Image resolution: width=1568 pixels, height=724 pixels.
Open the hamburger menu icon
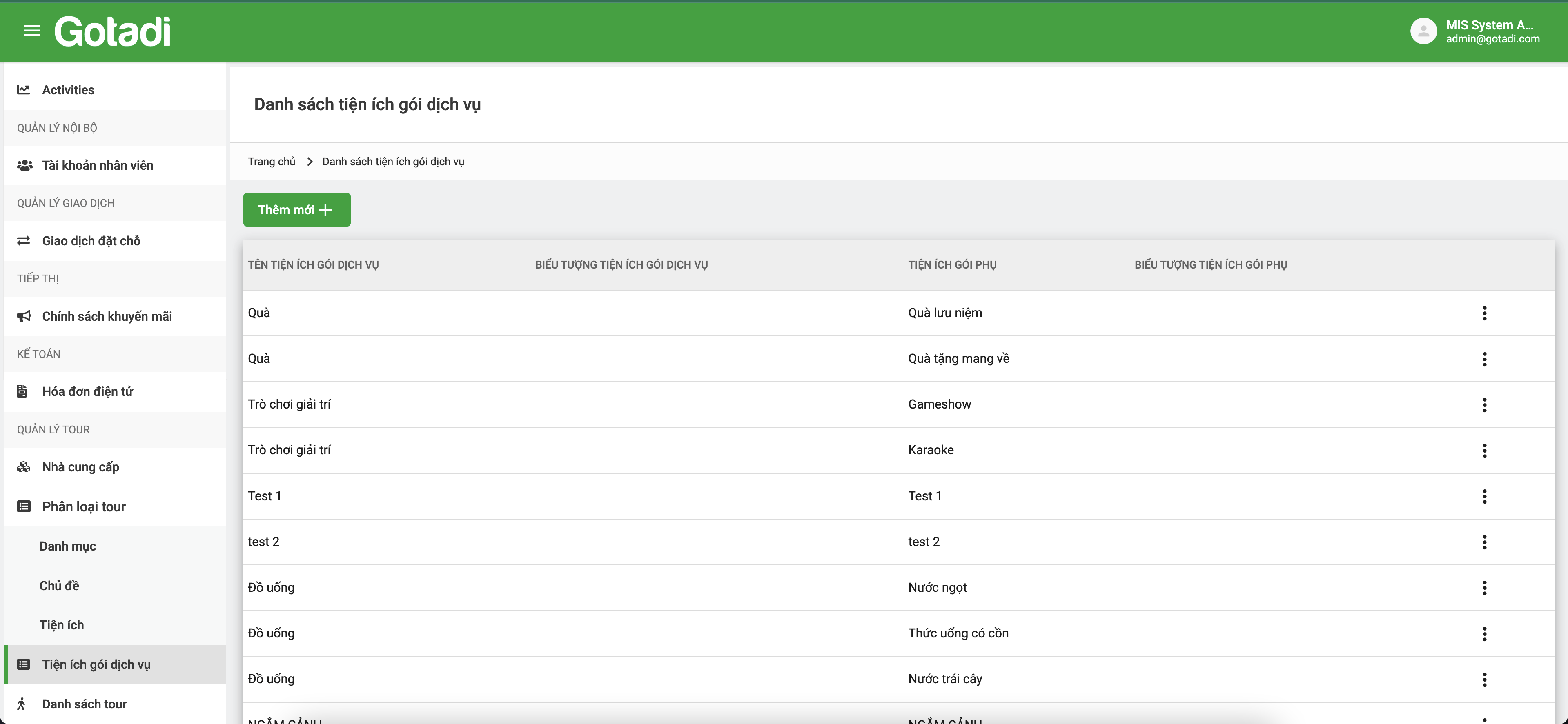coord(32,31)
